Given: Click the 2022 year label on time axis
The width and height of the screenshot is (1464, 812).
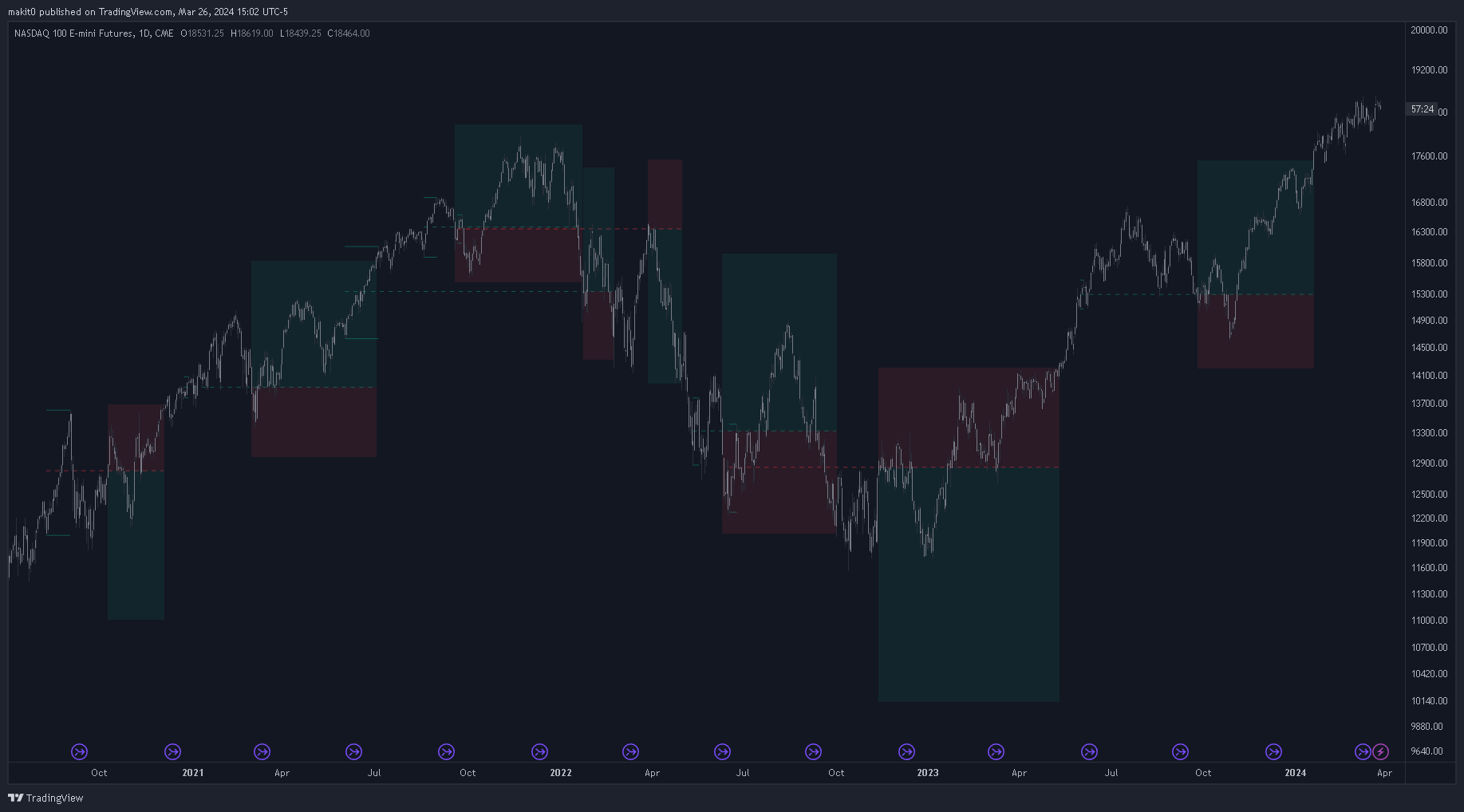Looking at the screenshot, I should point(561,773).
